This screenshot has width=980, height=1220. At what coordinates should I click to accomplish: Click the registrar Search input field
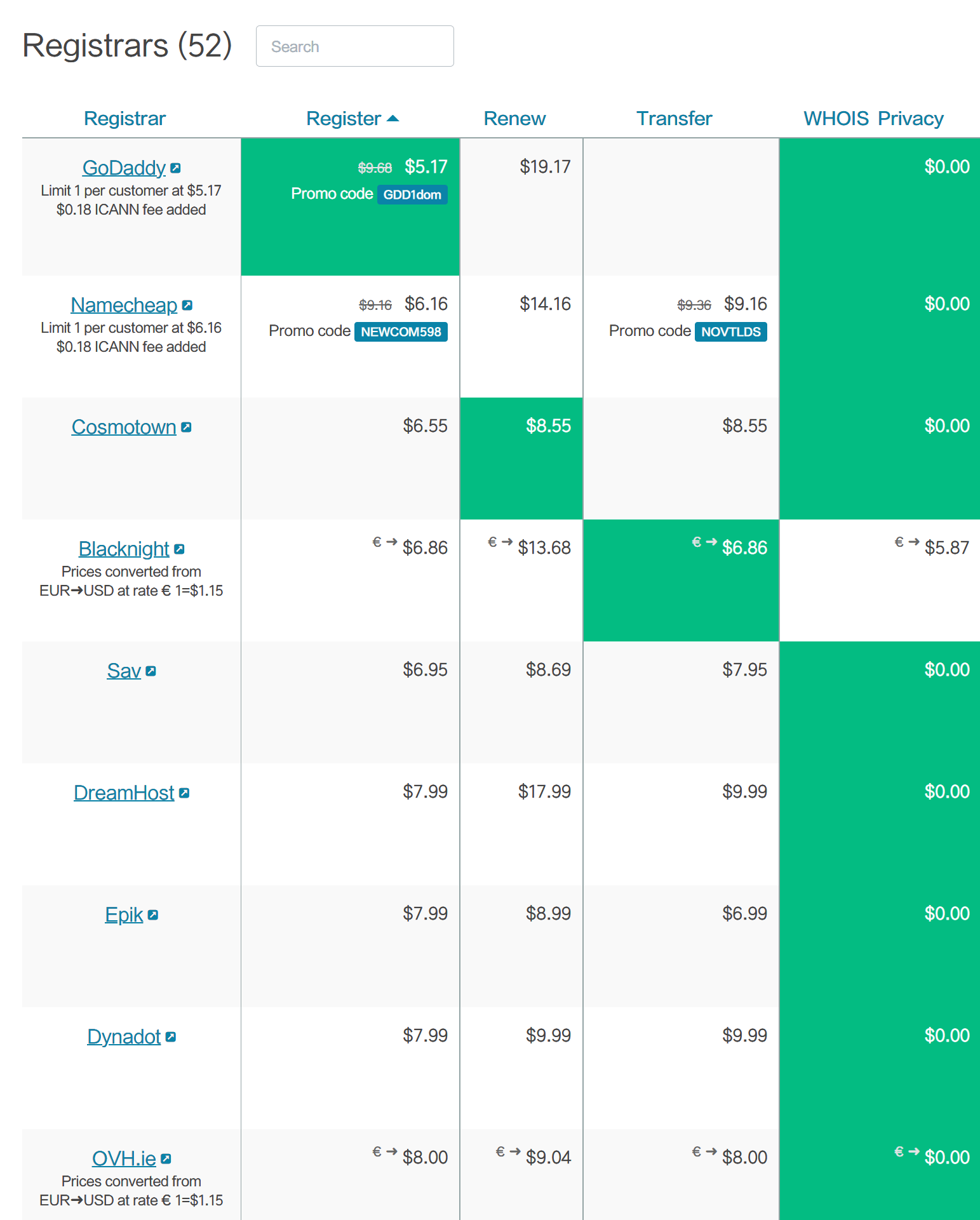(354, 46)
